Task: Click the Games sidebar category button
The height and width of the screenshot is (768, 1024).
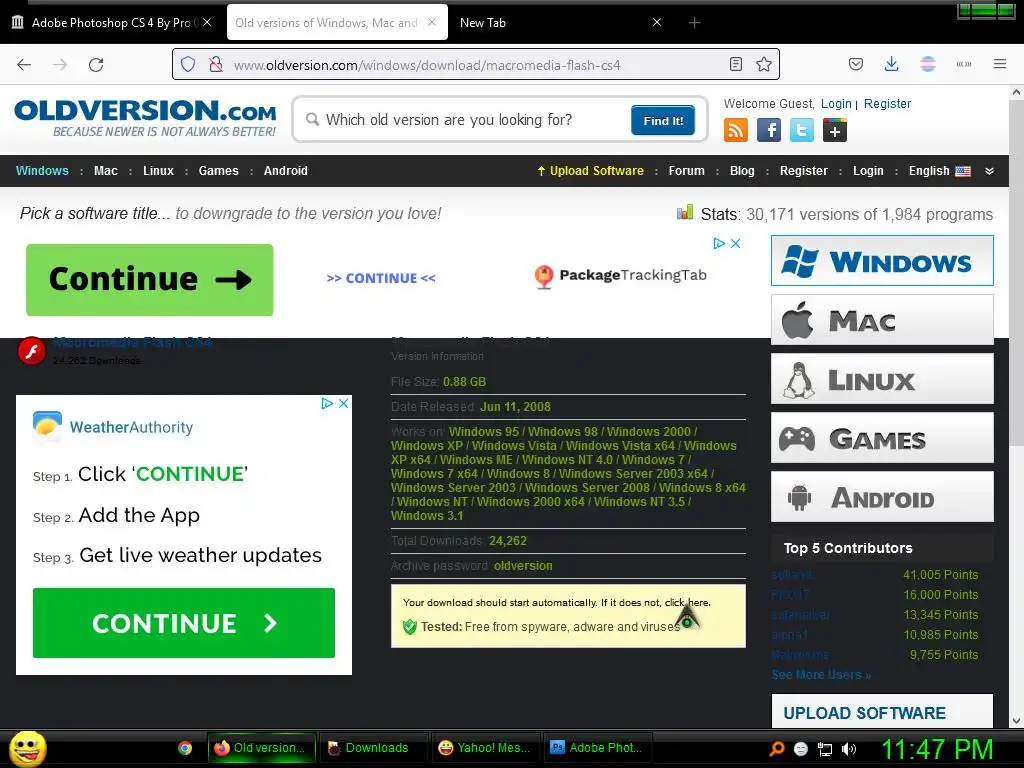Action: click(x=882, y=438)
